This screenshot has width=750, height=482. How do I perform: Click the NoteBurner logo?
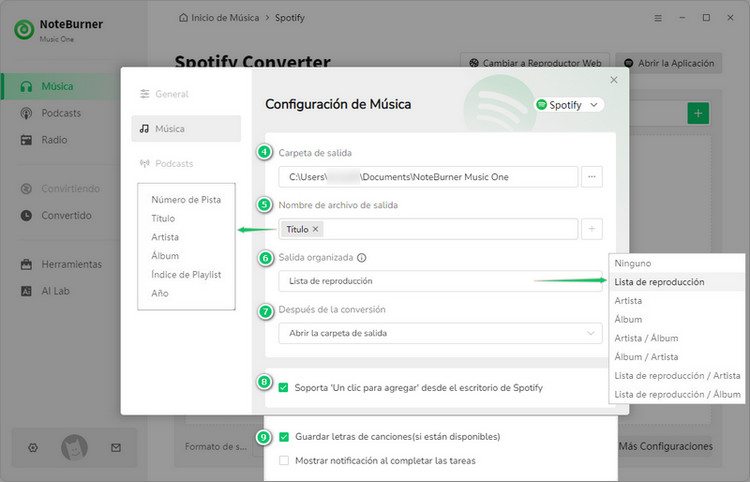[x=24, y=30]
